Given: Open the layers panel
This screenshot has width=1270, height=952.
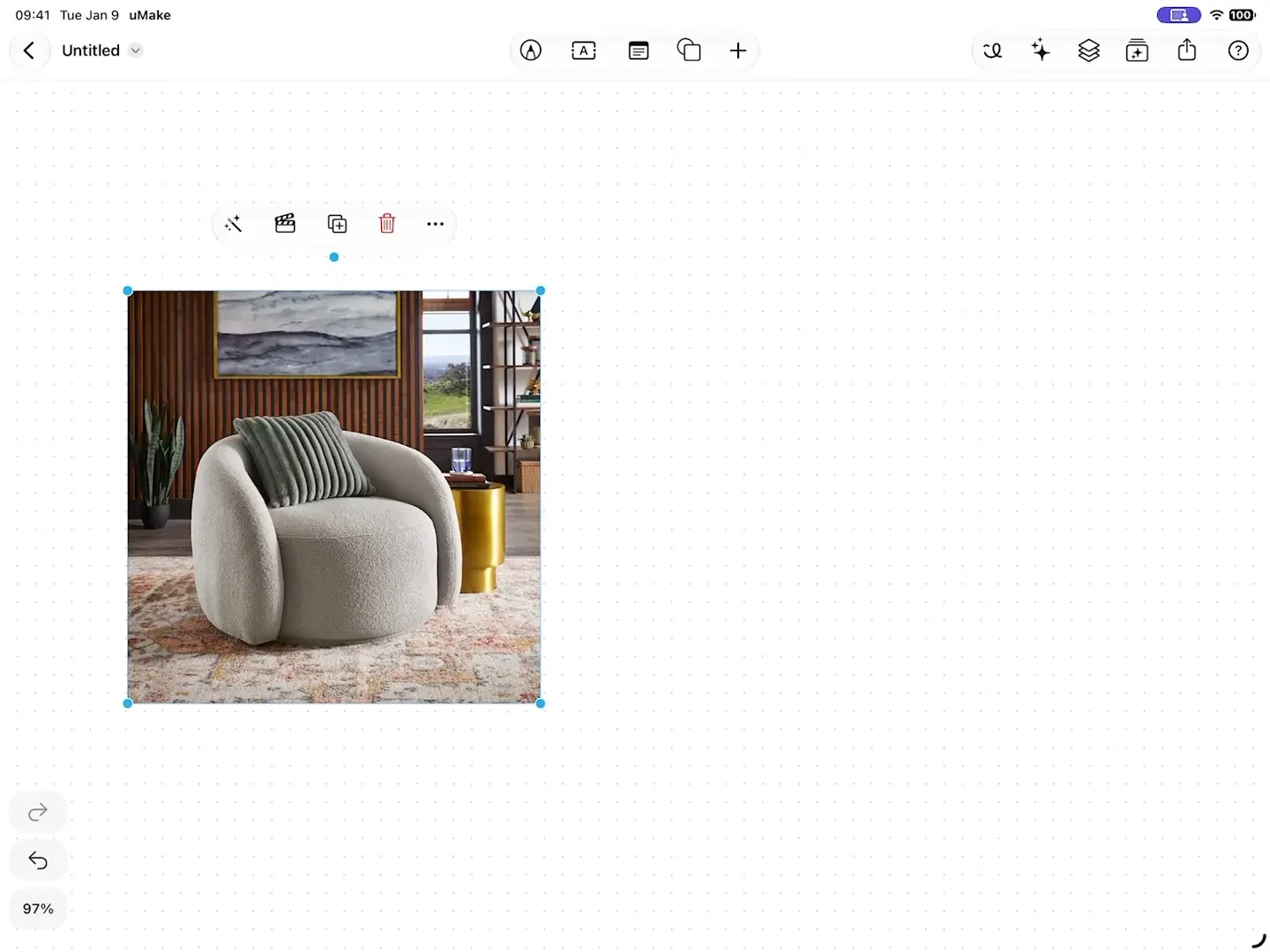Looking at the screenshot, I should pos(1089,50).
